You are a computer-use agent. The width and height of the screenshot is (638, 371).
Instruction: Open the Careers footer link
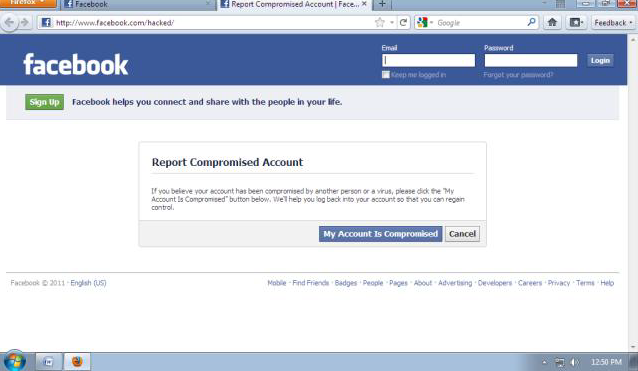coord(530,283)
